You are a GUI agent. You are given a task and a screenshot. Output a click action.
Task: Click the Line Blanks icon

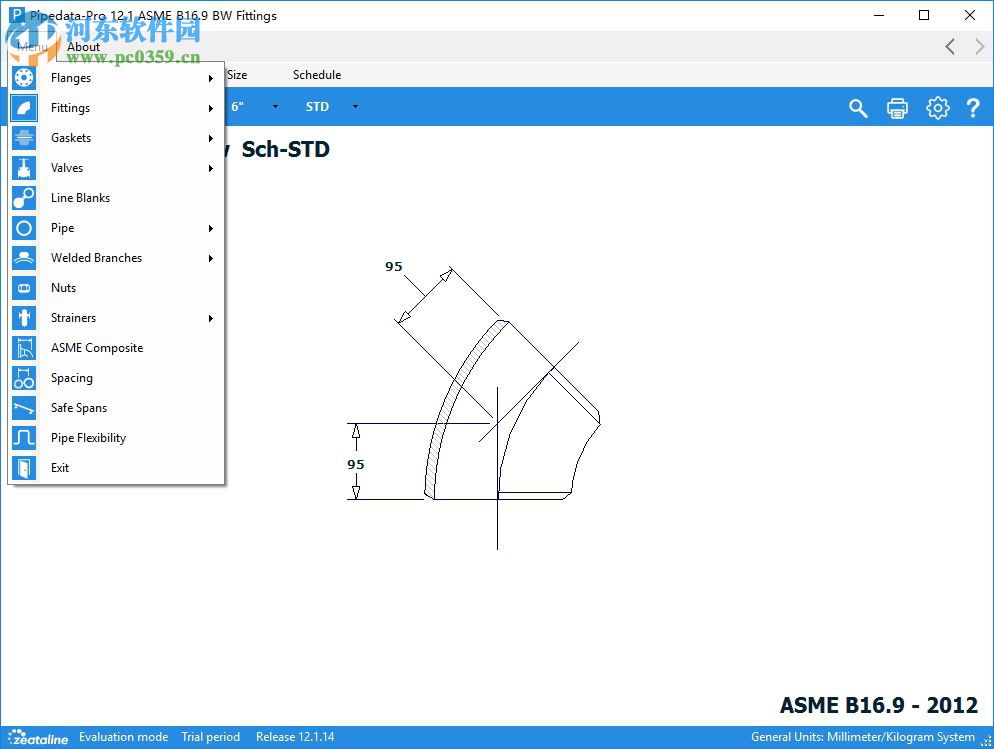[x=23, y=198]
